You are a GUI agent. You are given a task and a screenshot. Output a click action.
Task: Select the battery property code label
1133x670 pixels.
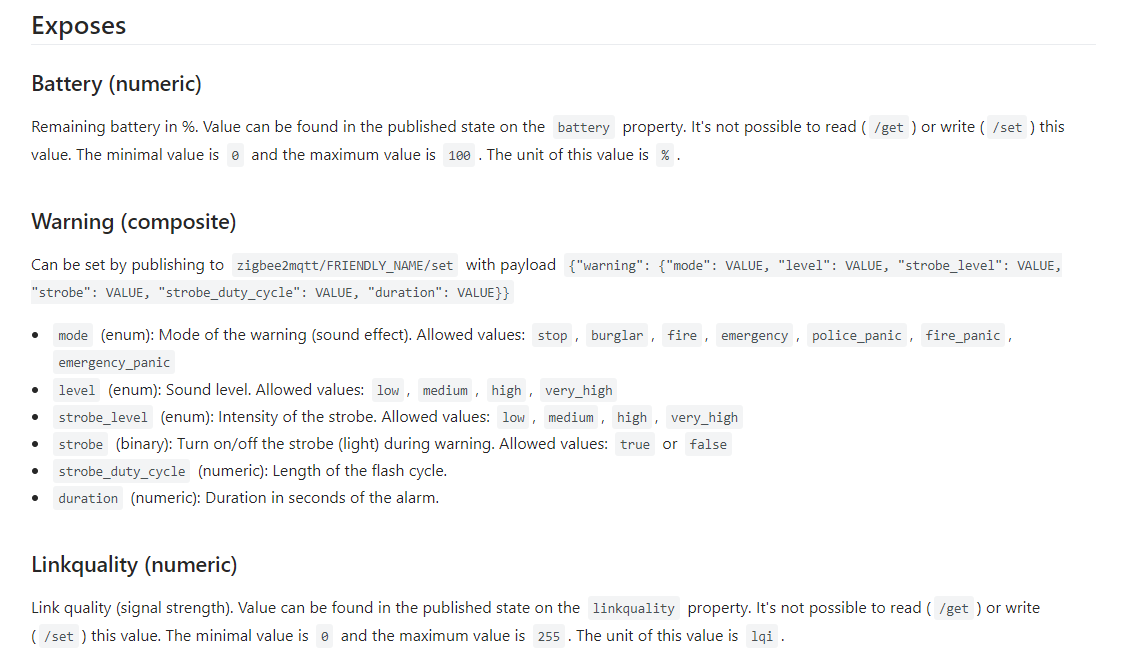(583, 128)
